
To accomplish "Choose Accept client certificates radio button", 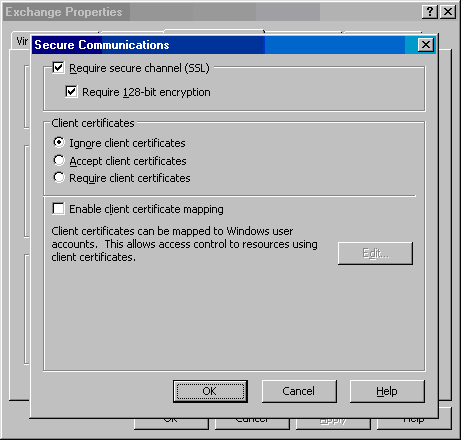I will click(x=59, y=160).
